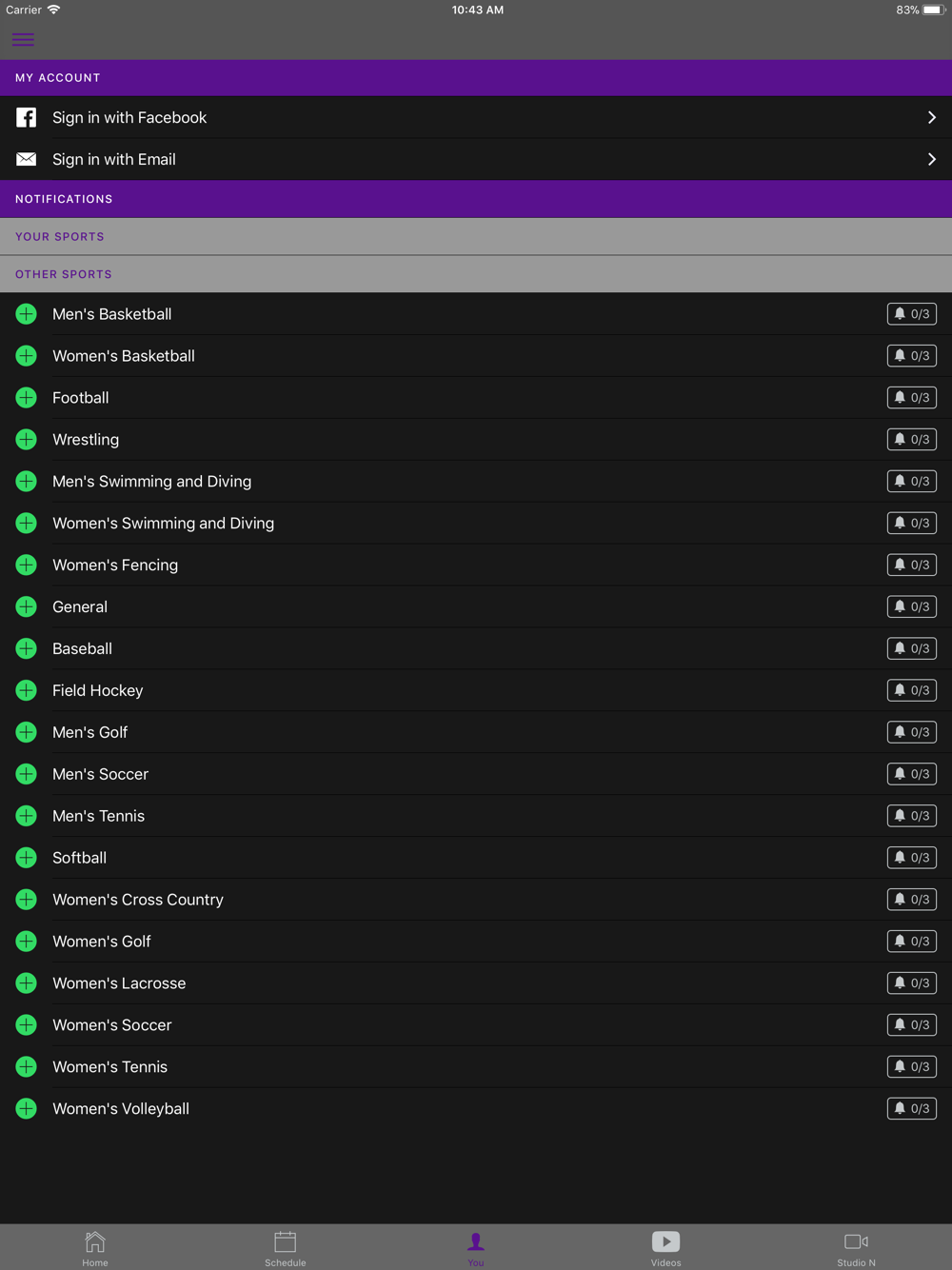The image size is (952, 1270).
Task: Select the Women's Tennis row label
Action: 110,1067
